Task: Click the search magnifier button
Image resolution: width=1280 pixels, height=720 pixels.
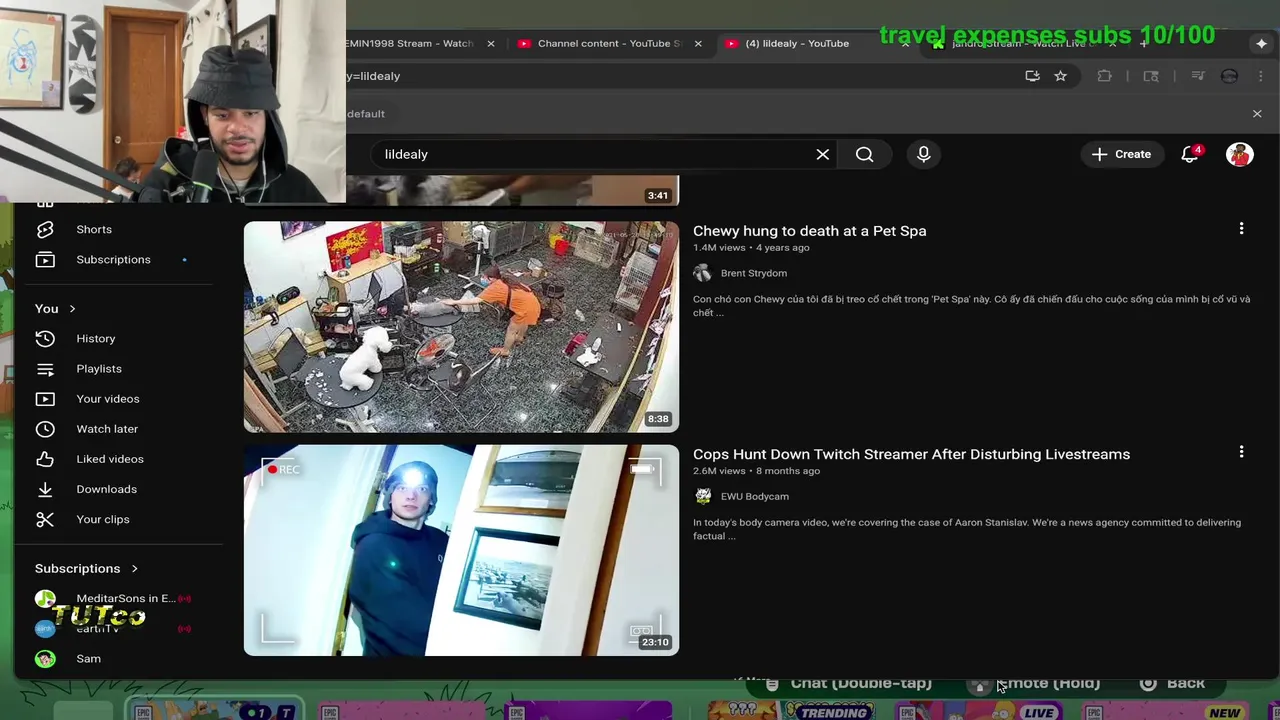Action: click(x=864, y=154)
